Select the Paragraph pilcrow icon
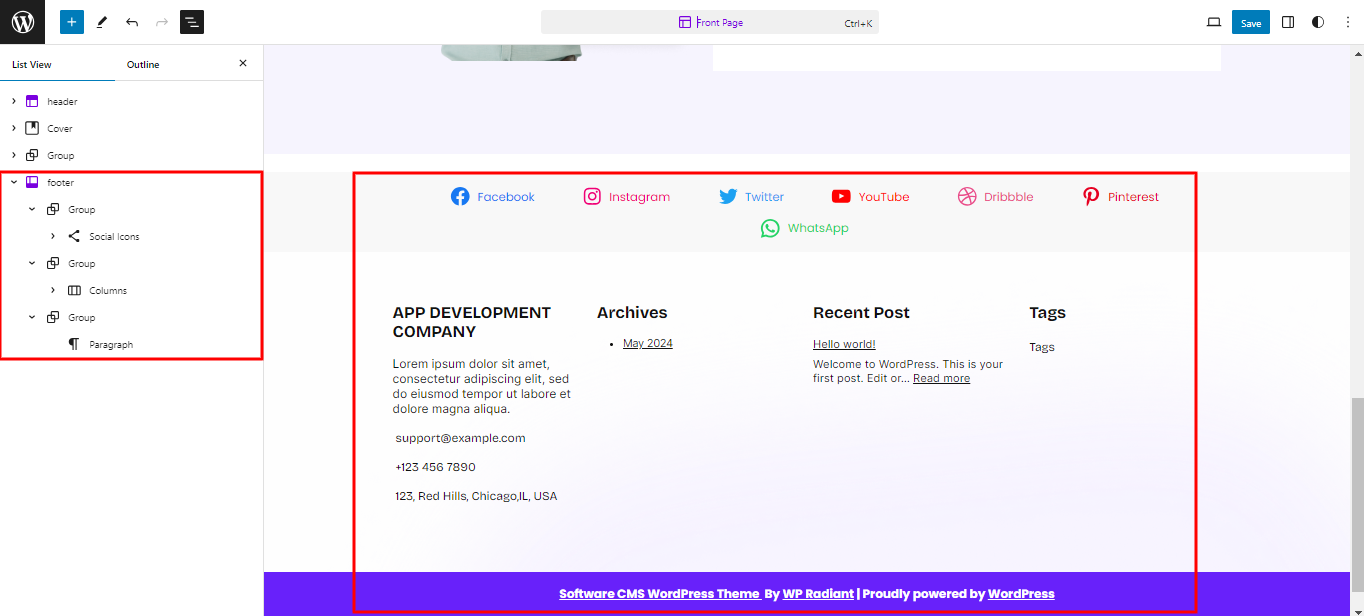 pyautogui.click(x=74, y=344)
